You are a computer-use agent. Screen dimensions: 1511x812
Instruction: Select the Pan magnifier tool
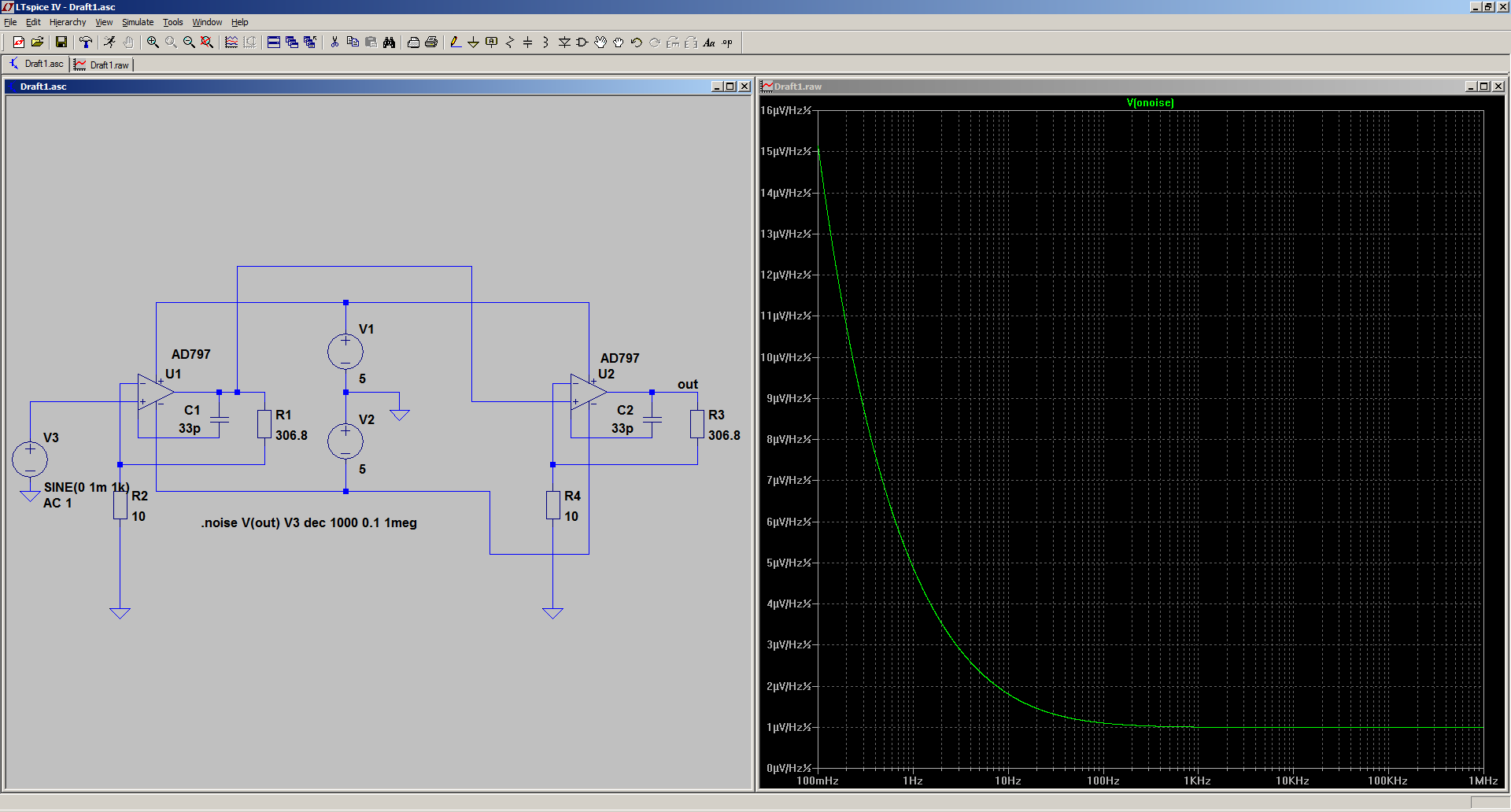pos(171,42)
